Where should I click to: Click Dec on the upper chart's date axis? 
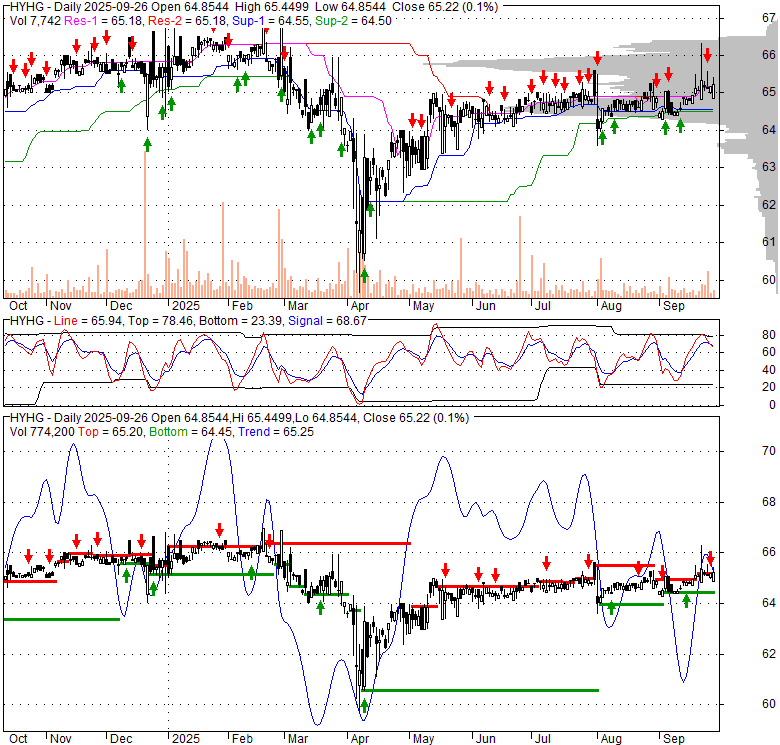coord(121,306)
